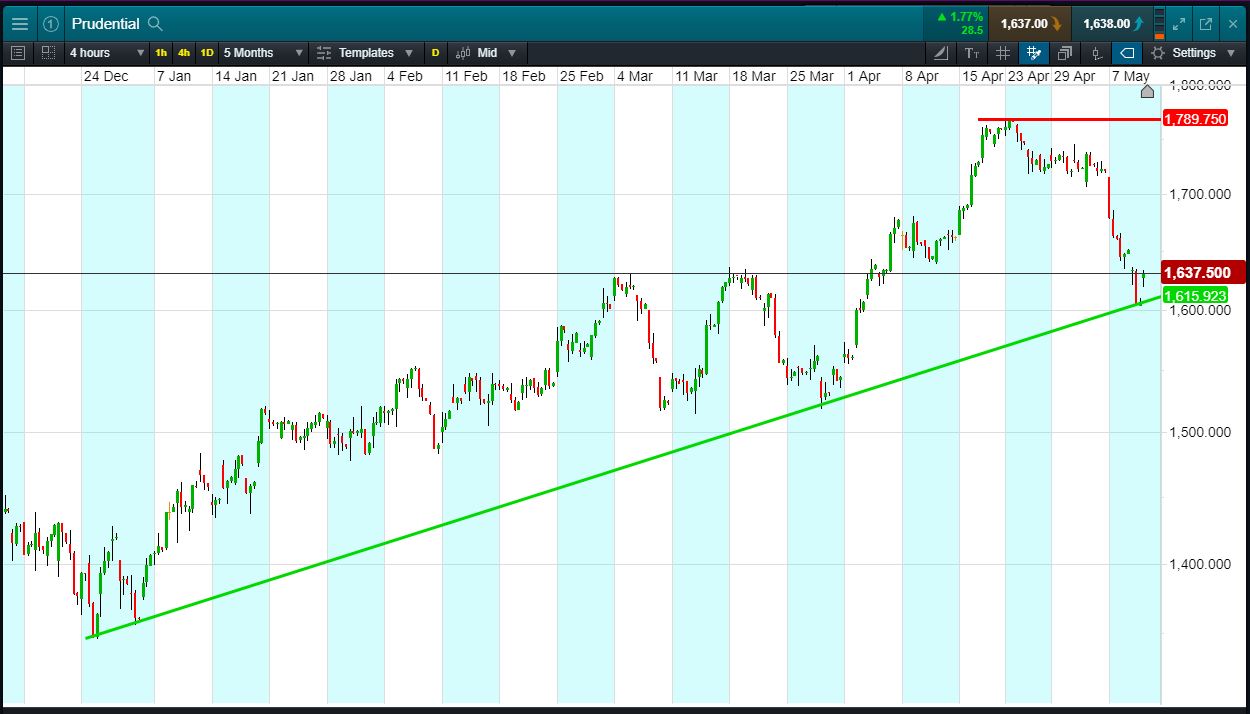Select the green ascending trendline
The image size is (1250, 714).
624,467
